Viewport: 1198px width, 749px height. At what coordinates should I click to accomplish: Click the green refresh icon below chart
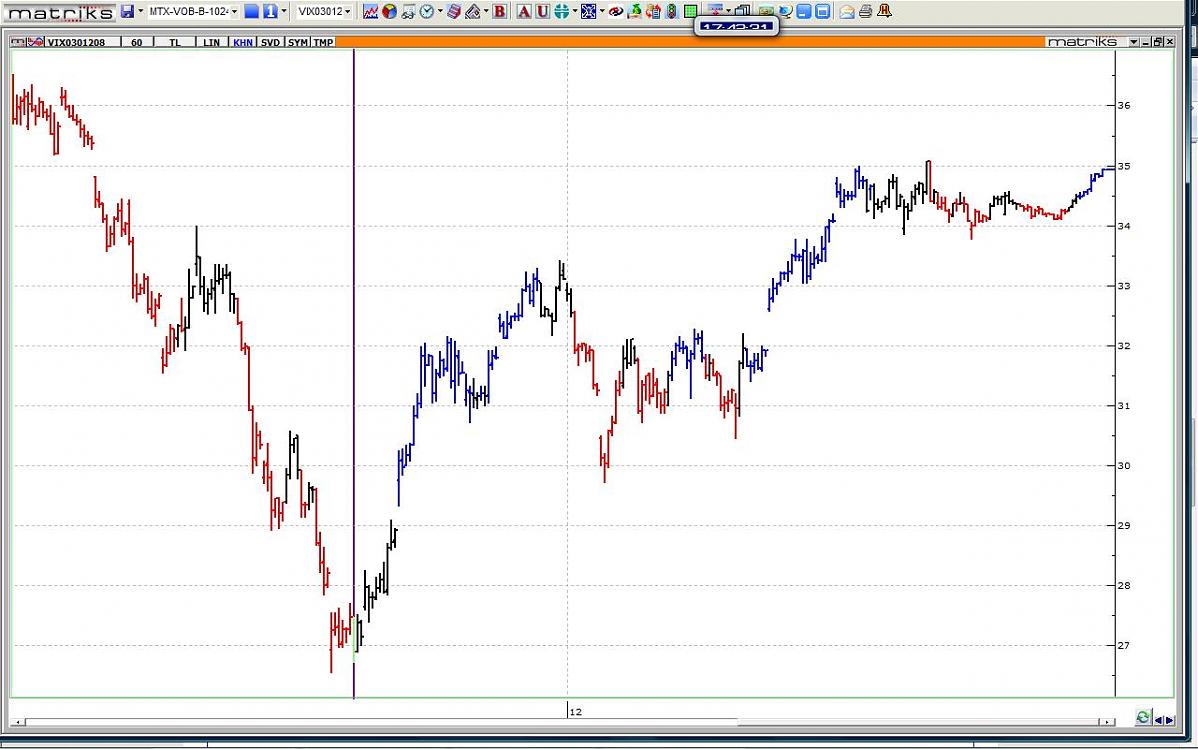(x=1143, y=718)
